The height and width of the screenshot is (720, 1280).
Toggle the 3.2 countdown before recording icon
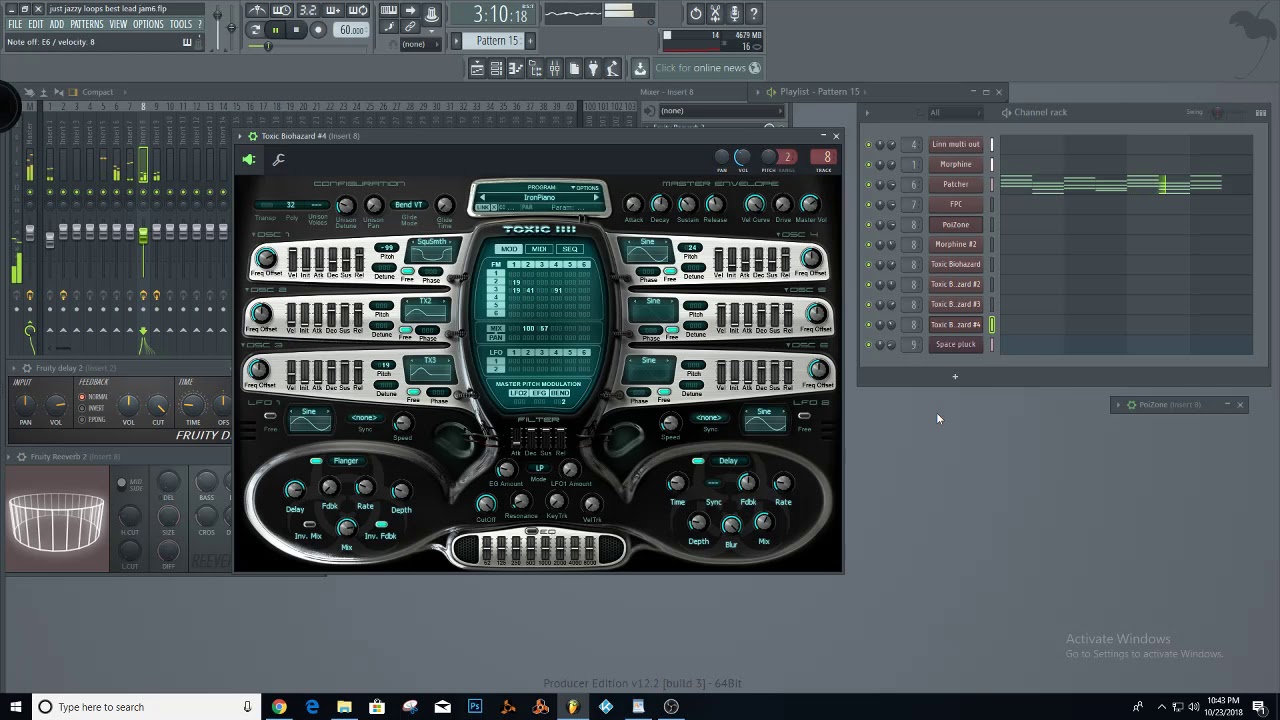tap(307, 11)
